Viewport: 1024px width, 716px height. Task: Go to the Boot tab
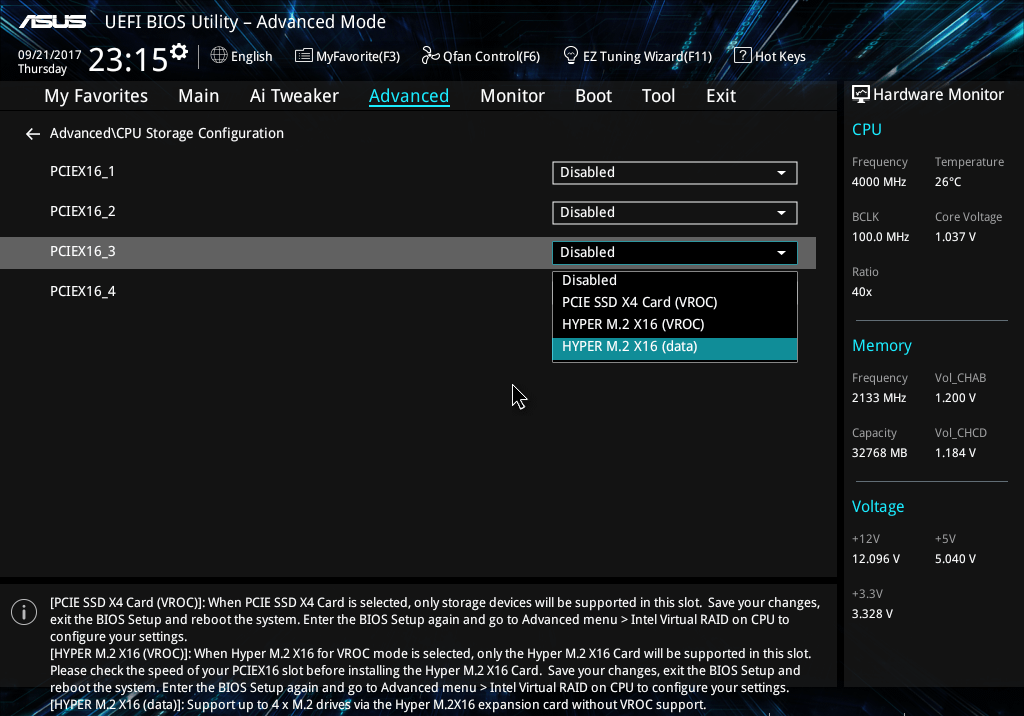593,96
